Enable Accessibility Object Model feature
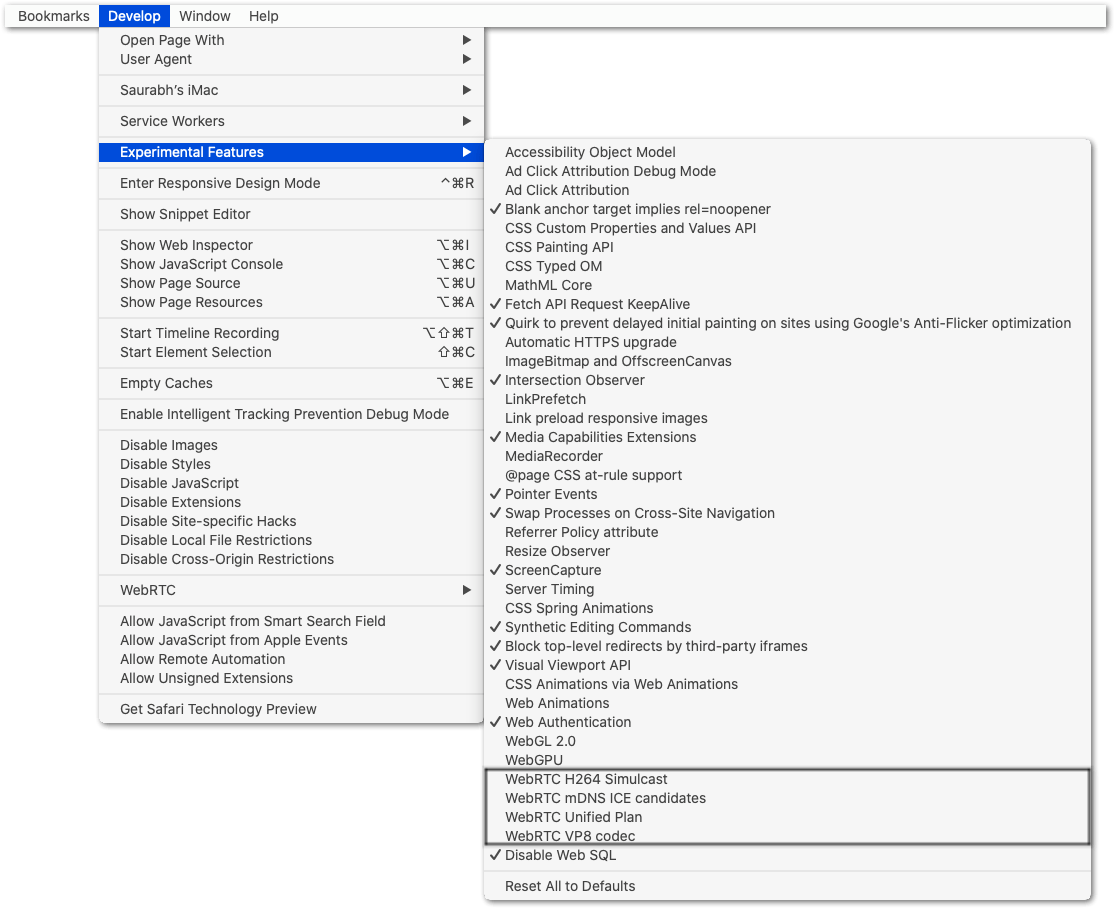Image resolution: width=1115 pixels, height=924 pixels. [x=787, y=152]
